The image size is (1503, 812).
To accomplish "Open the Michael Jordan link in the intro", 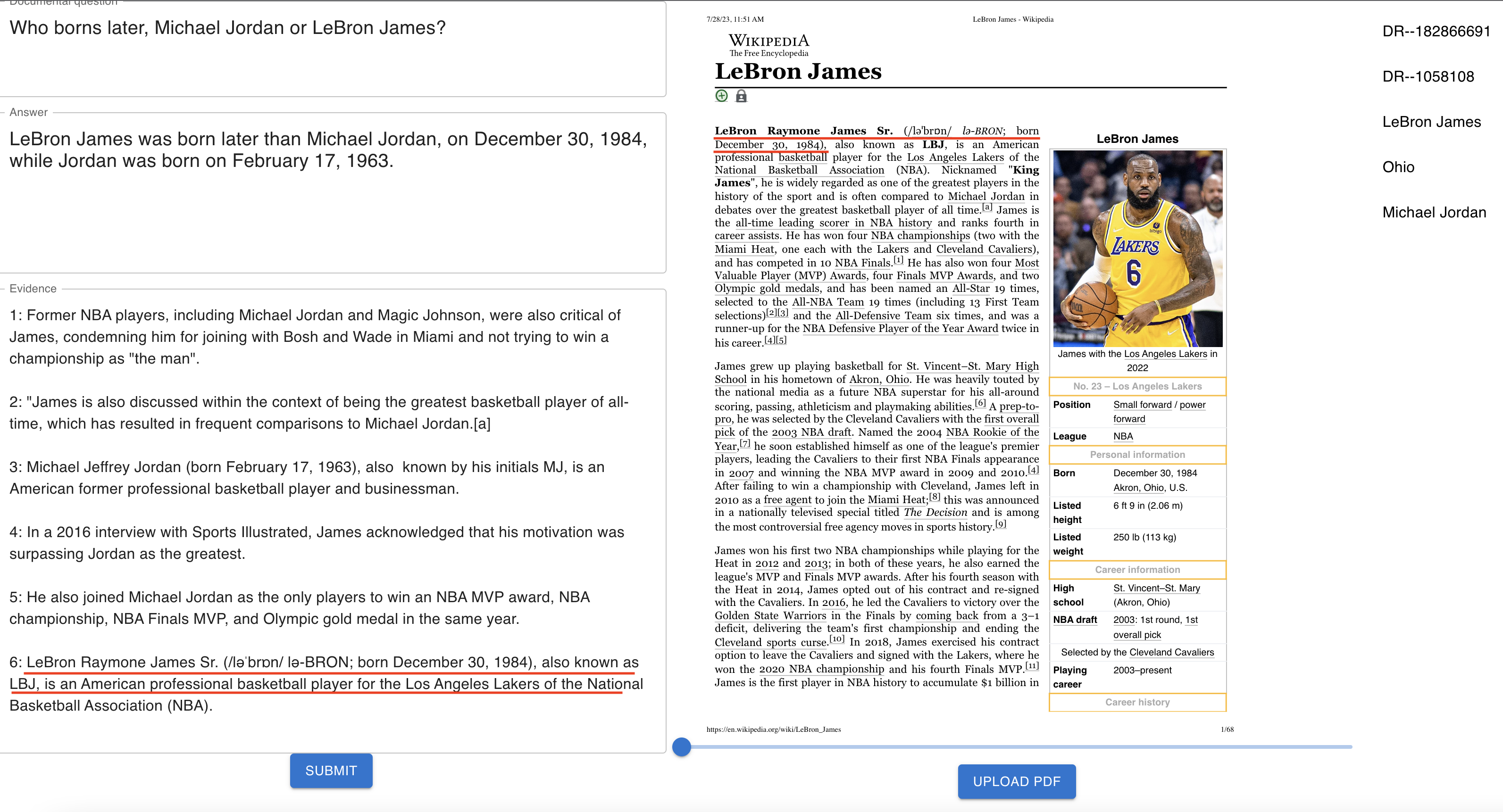I will coord(985,197).
